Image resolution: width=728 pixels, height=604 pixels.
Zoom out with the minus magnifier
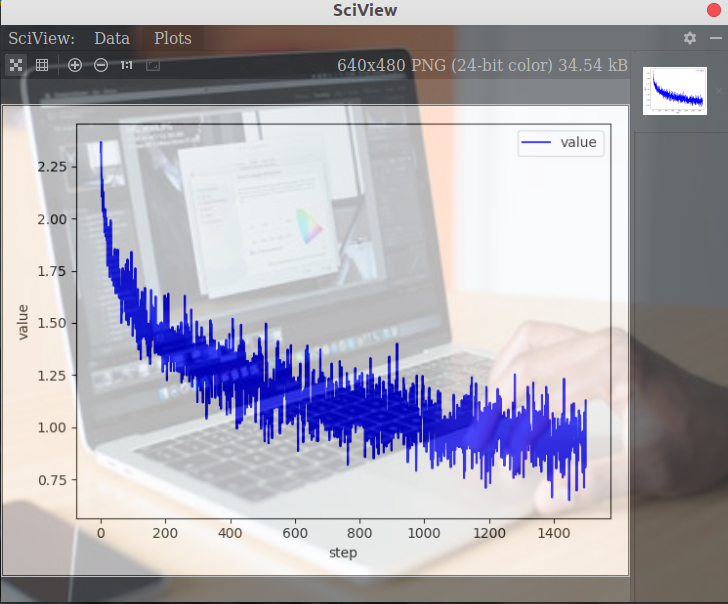101,65
